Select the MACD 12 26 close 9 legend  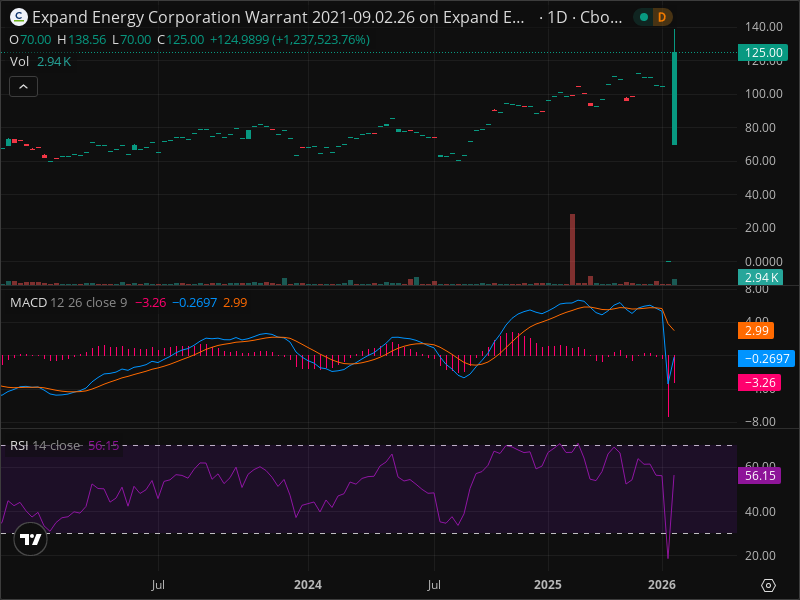pos(68,303)
